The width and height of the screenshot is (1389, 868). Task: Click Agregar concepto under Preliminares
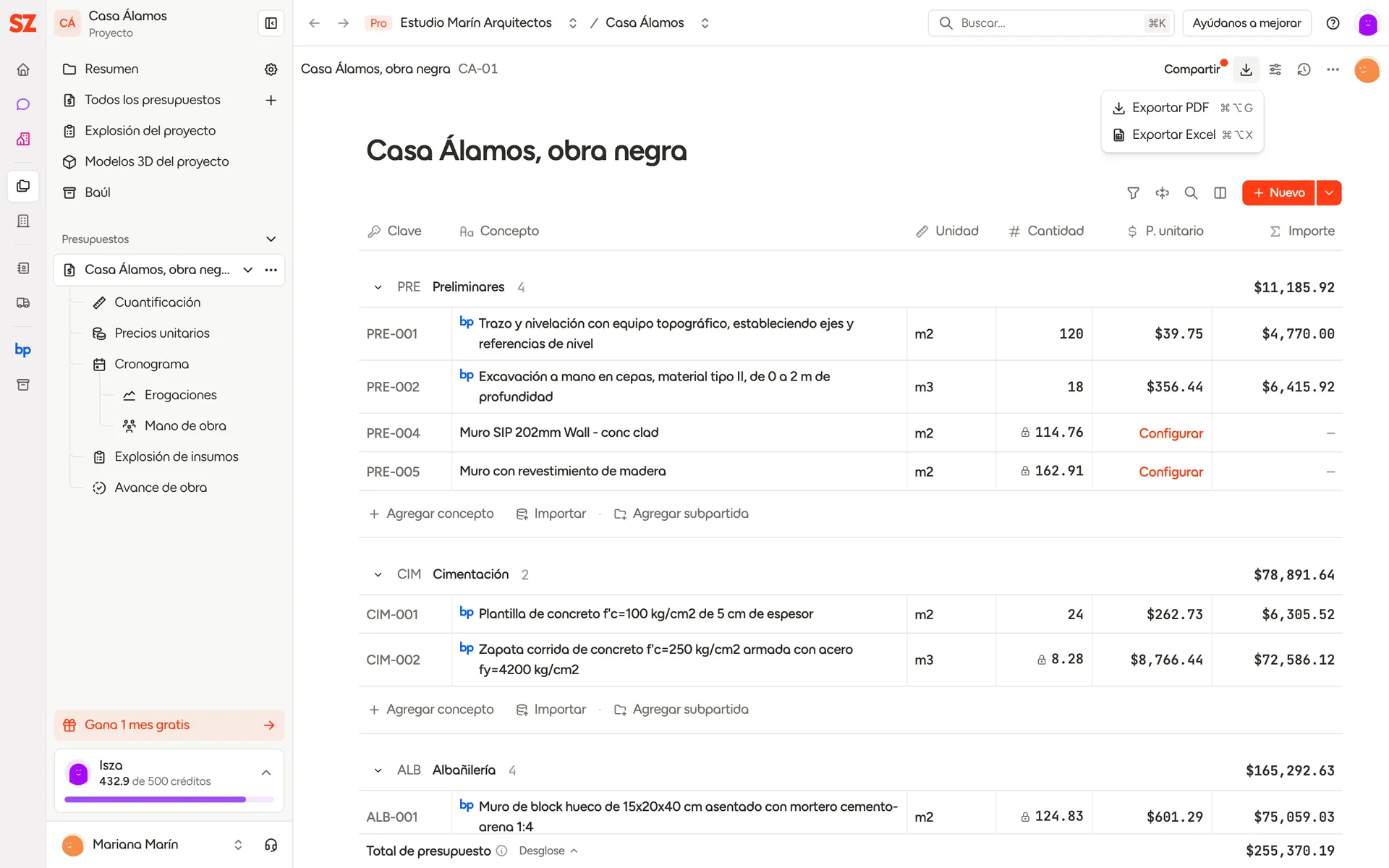[x=432, y=514]
